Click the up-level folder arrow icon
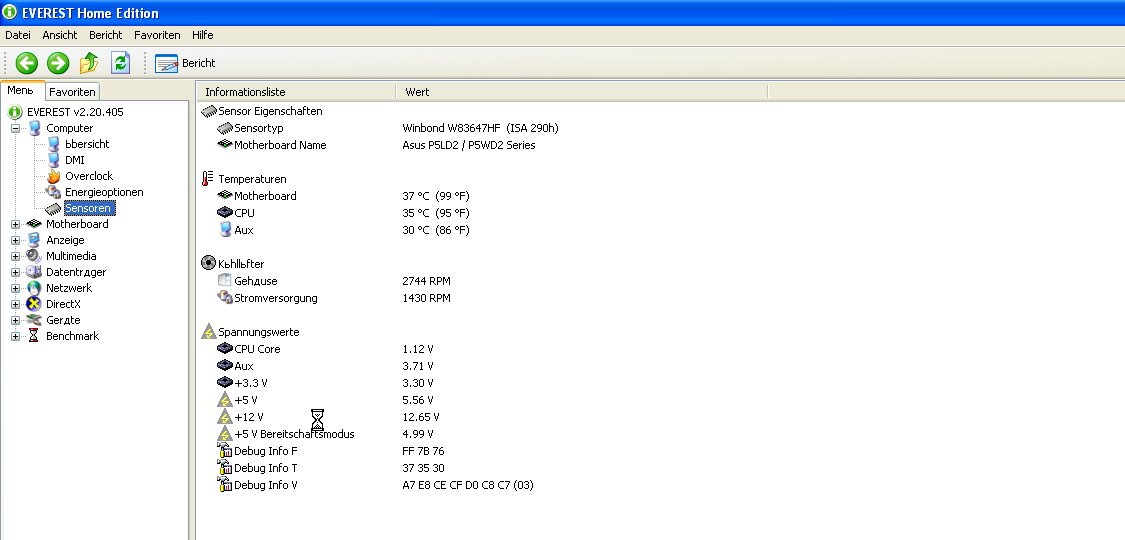The height and width of the screenshot is (540, 1125). [x=89, y=63]
